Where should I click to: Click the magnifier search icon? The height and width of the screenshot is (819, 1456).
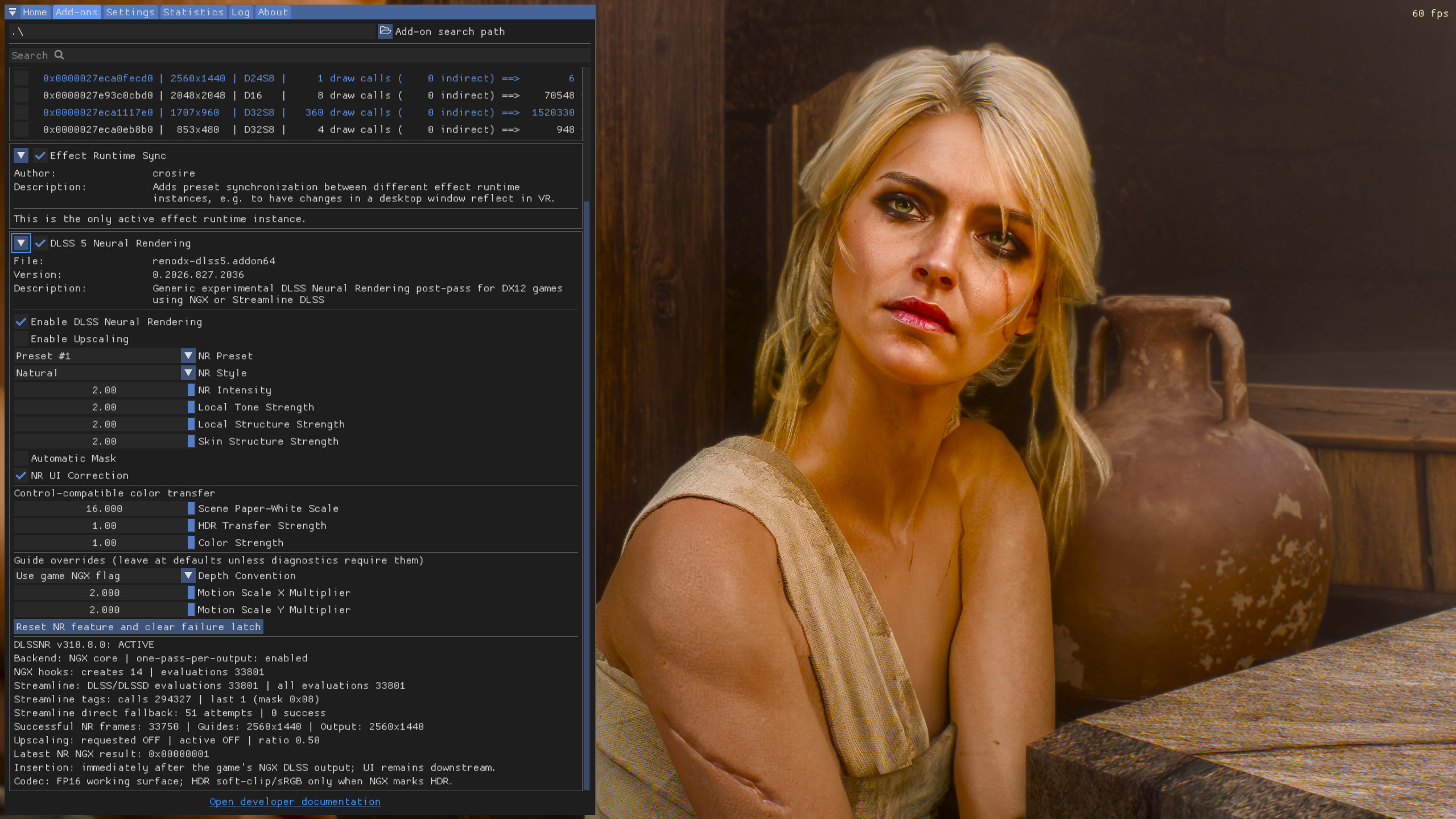59,55
